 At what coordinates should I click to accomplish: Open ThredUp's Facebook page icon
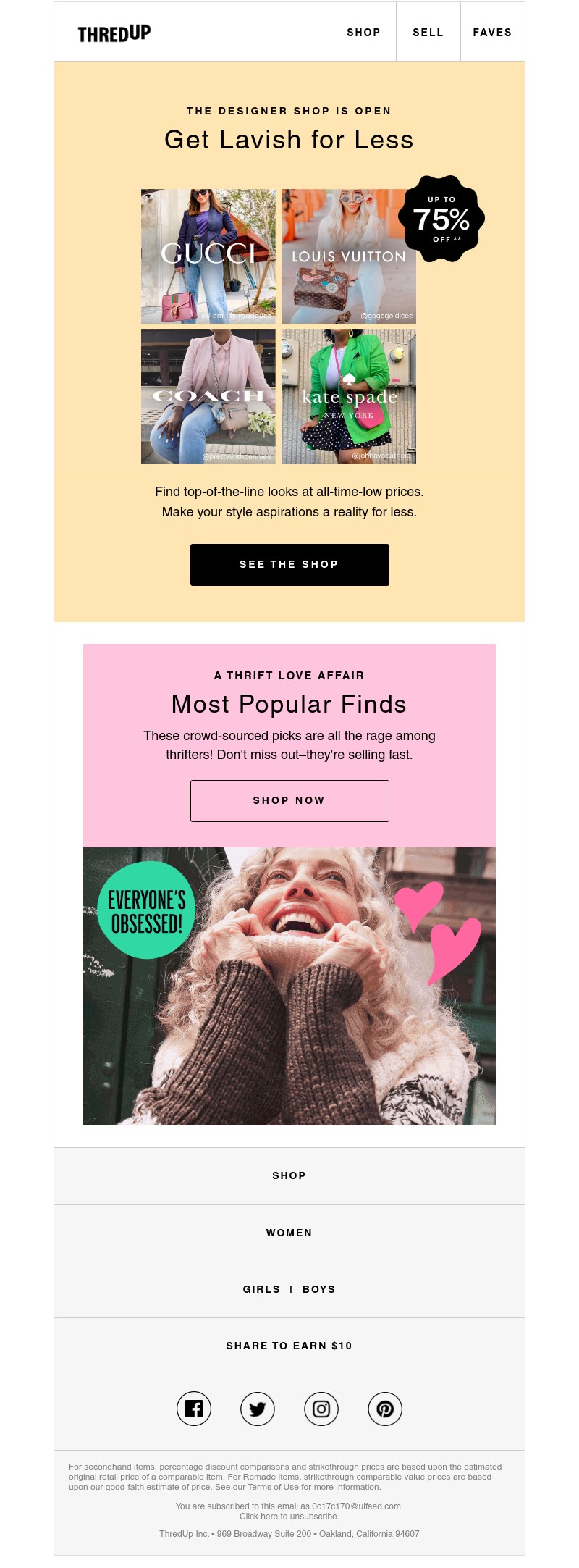(194, 1409)
